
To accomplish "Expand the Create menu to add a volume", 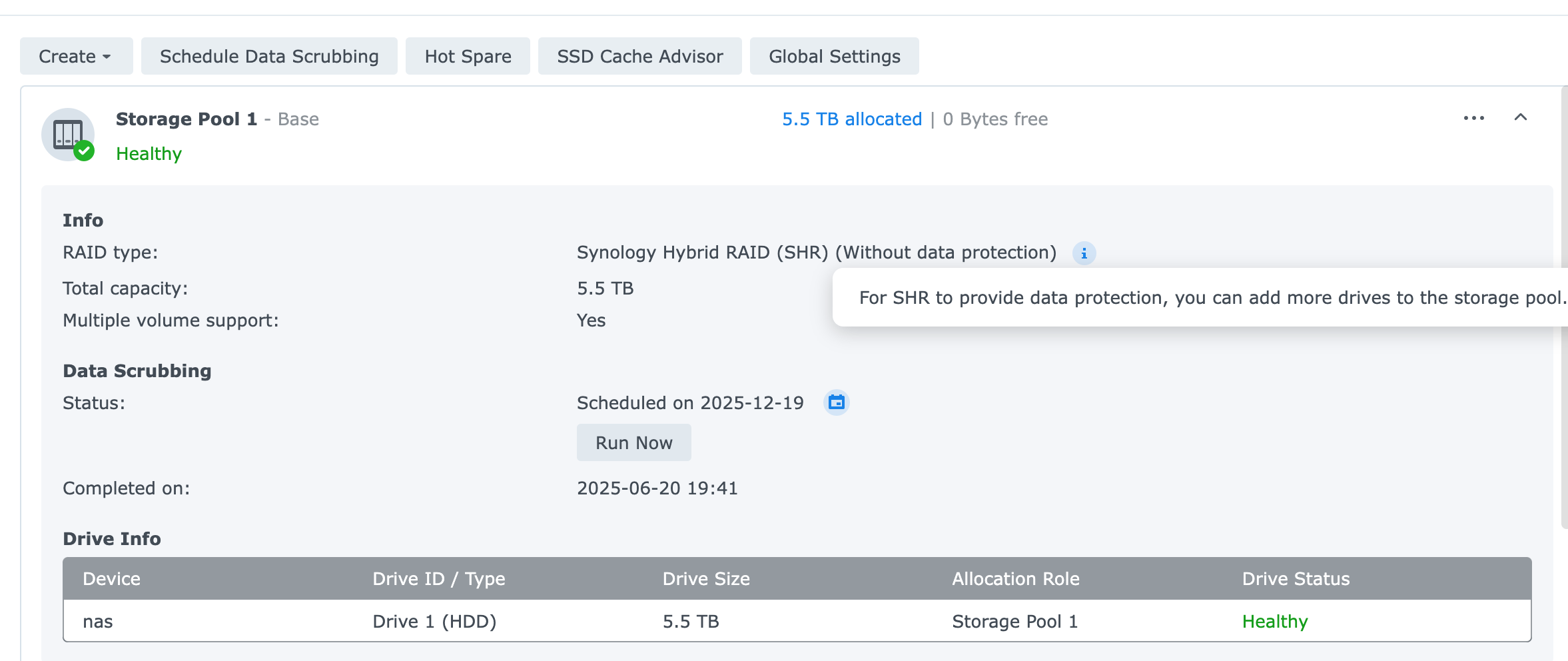I will tap(76, 56).
